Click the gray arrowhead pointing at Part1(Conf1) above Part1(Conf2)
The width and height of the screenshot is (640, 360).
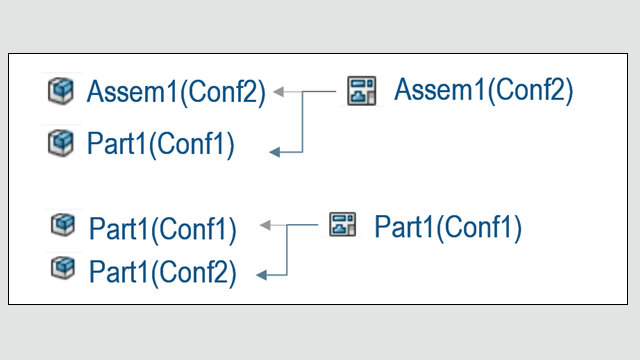click(265, 225)
